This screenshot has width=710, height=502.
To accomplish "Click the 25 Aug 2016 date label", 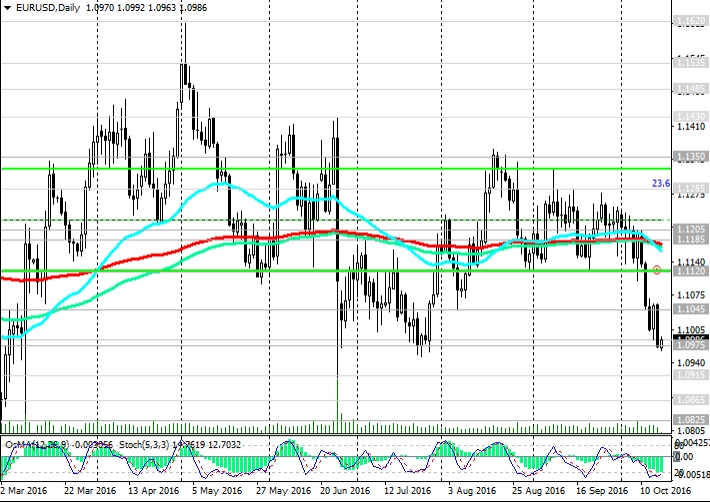I will (539, 491).
